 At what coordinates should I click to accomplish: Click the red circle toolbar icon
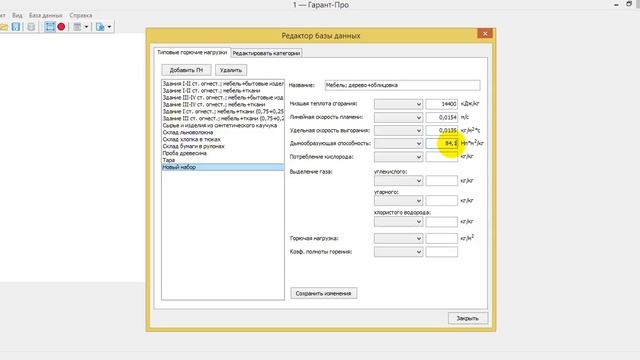click(61, 27)
